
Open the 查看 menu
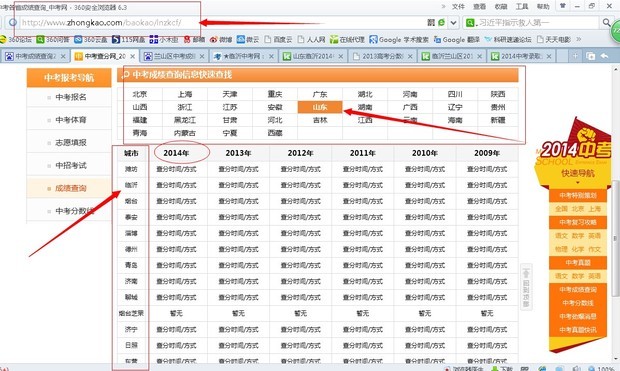480,6
